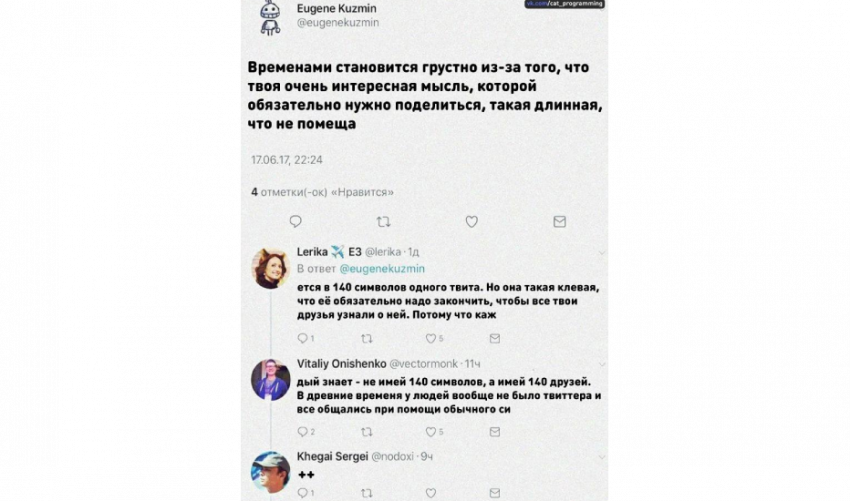Send main tweet via direct message
850x501 pixels.
[559, 221]
